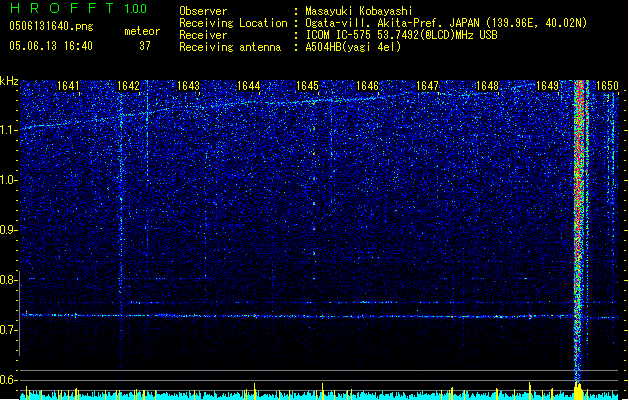Click the Receiver field label
The width and height of the screenshot is (629, 400).
[x=203, y=35]
